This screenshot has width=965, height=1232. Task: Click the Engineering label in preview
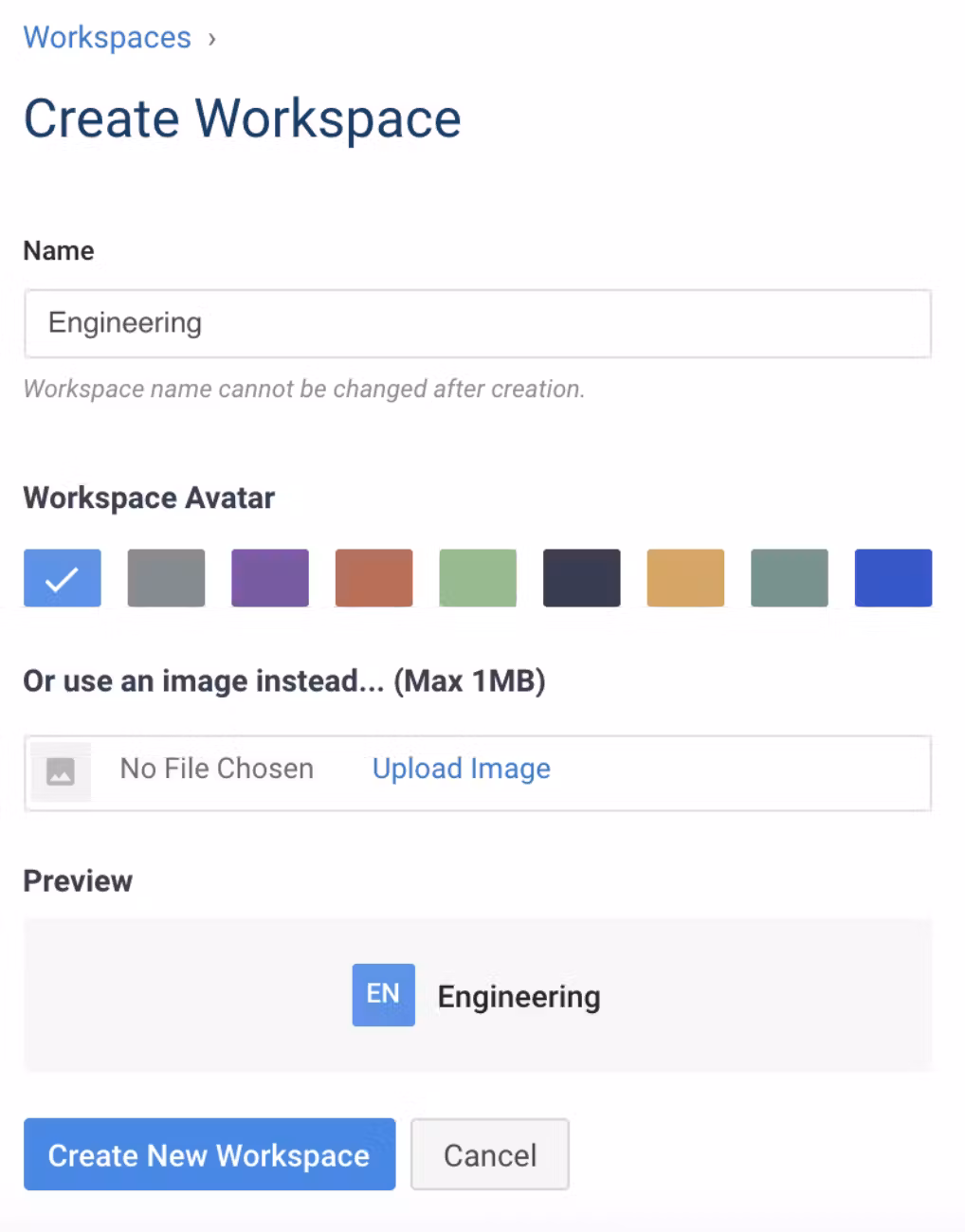(519, 997)
